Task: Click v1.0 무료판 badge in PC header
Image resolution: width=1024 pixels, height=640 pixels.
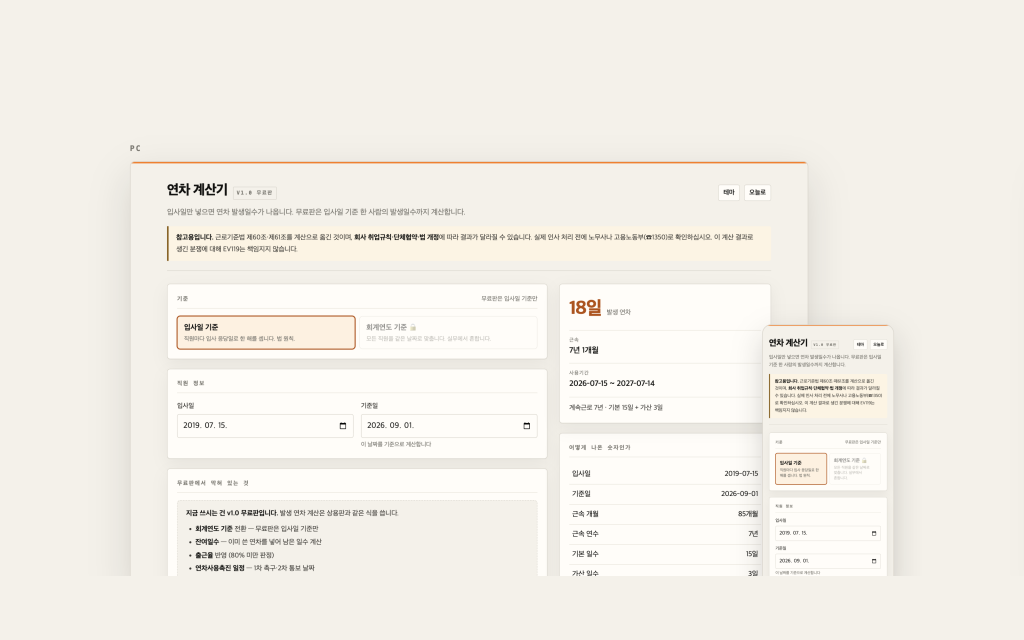Action: 255,193
